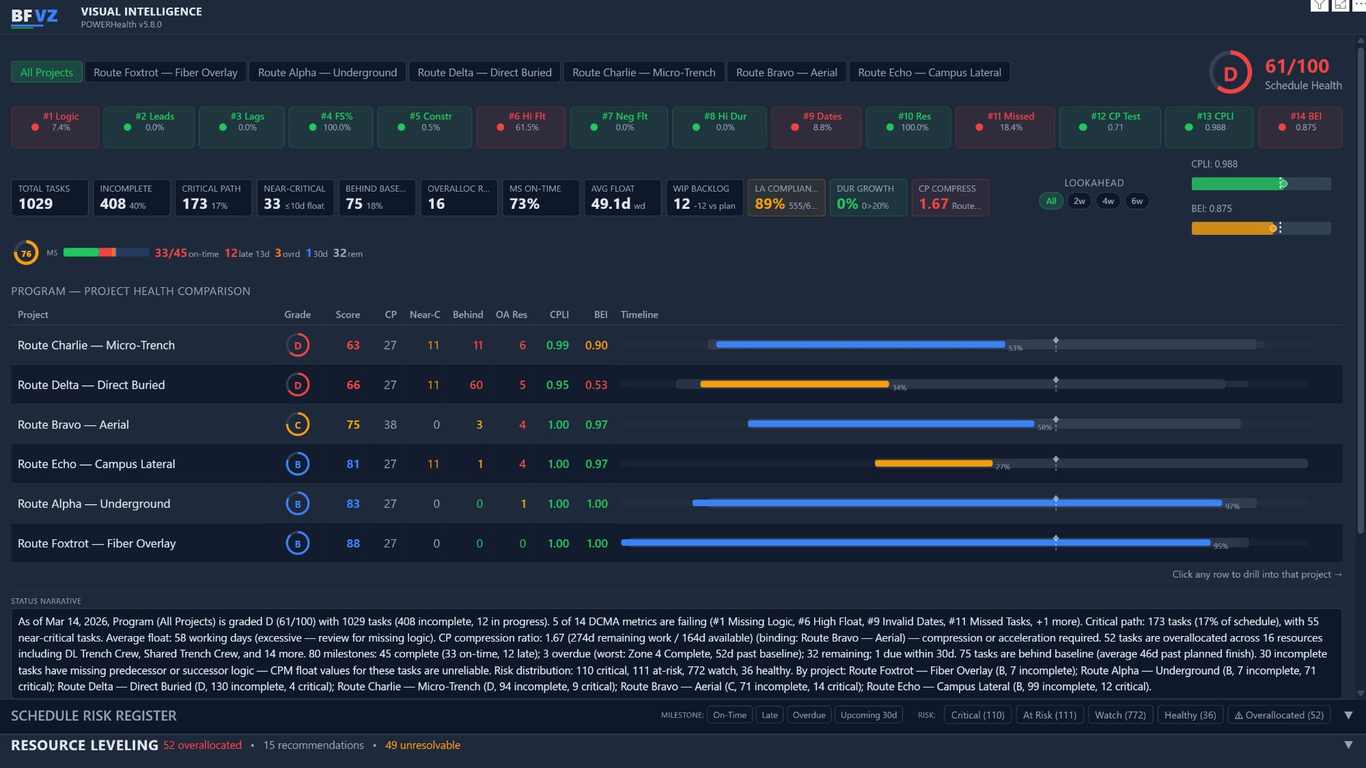The image size is (1366, 768).
Task: Select Route Bravo's orange 'C' grade badge
Action: (297, 424)
